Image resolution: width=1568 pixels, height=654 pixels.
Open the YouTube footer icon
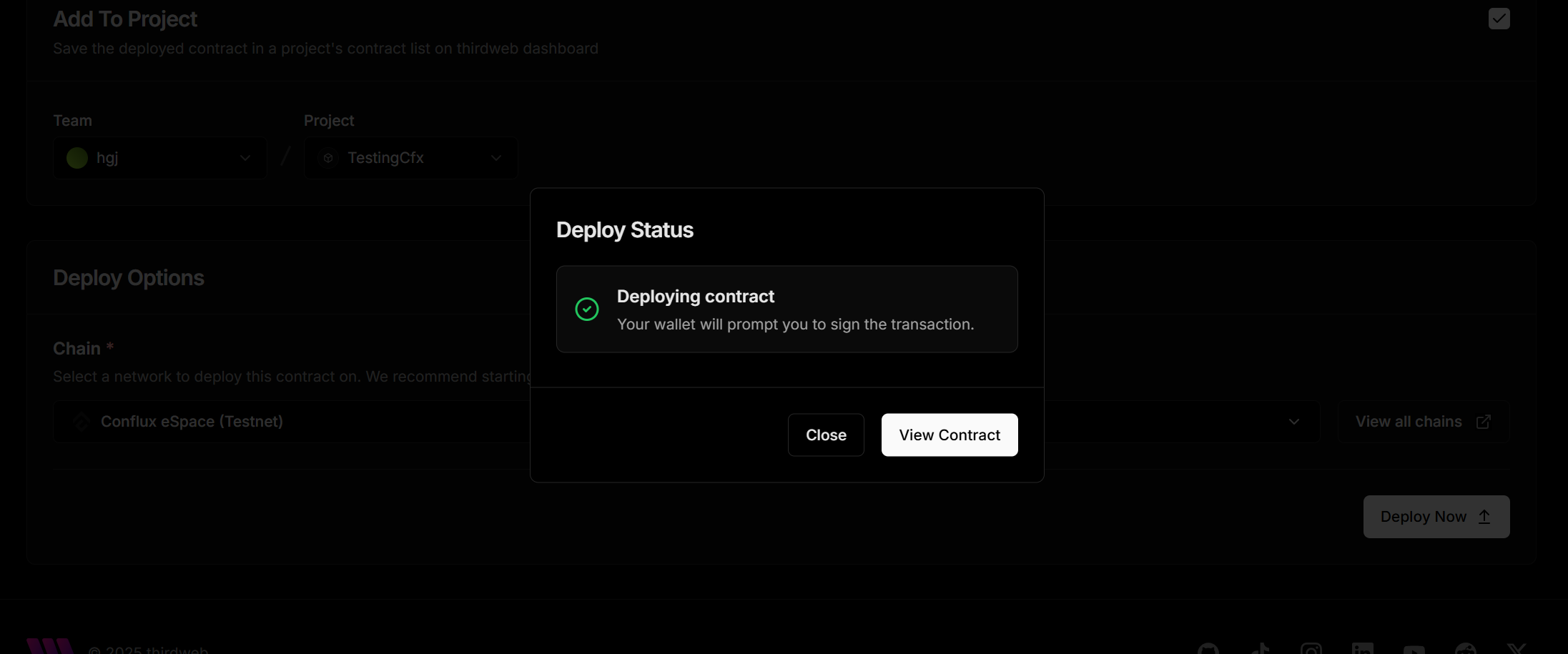click(1414, 649)
